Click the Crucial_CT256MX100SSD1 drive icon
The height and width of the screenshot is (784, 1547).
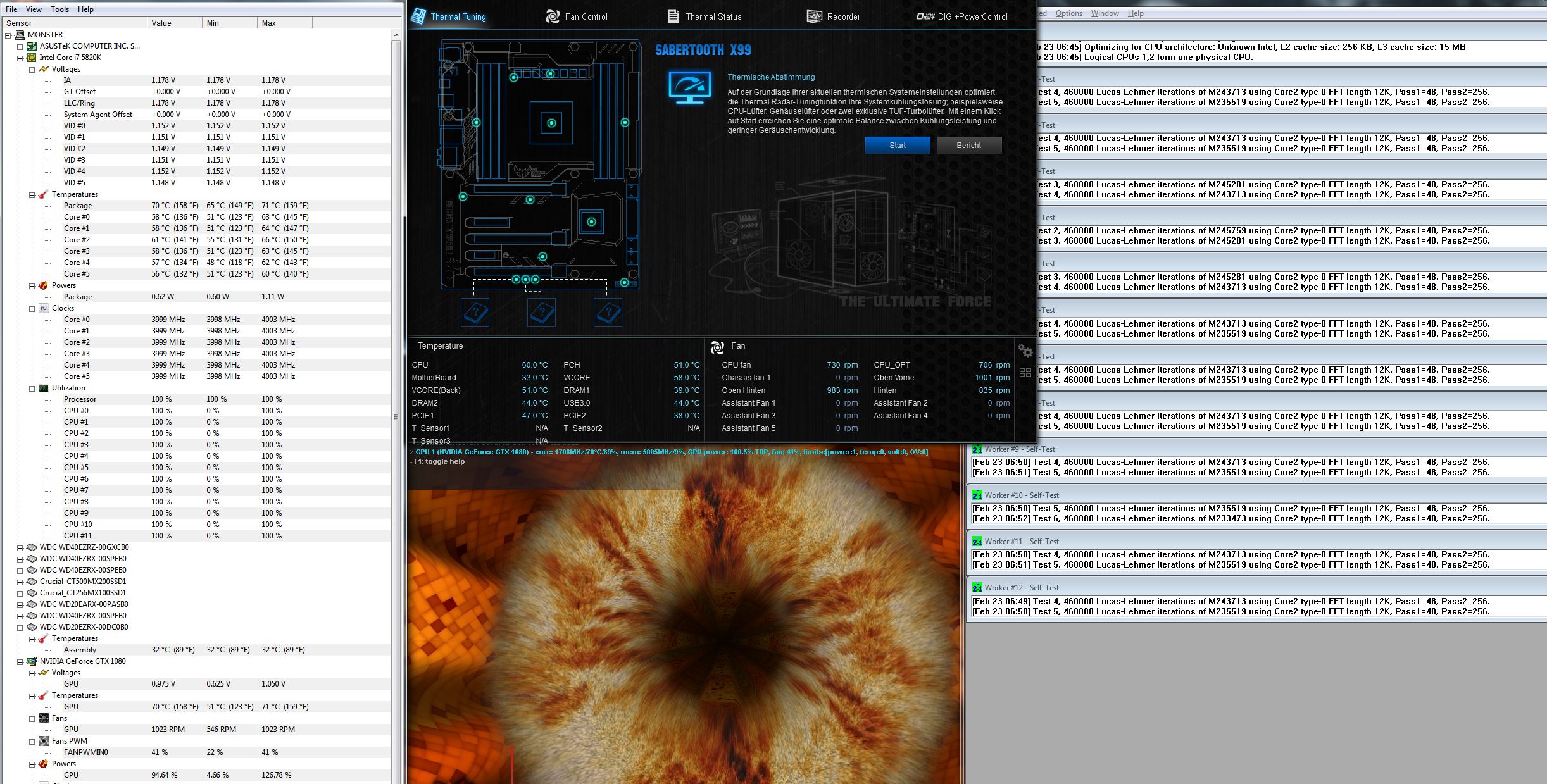(x=32, y=593)
